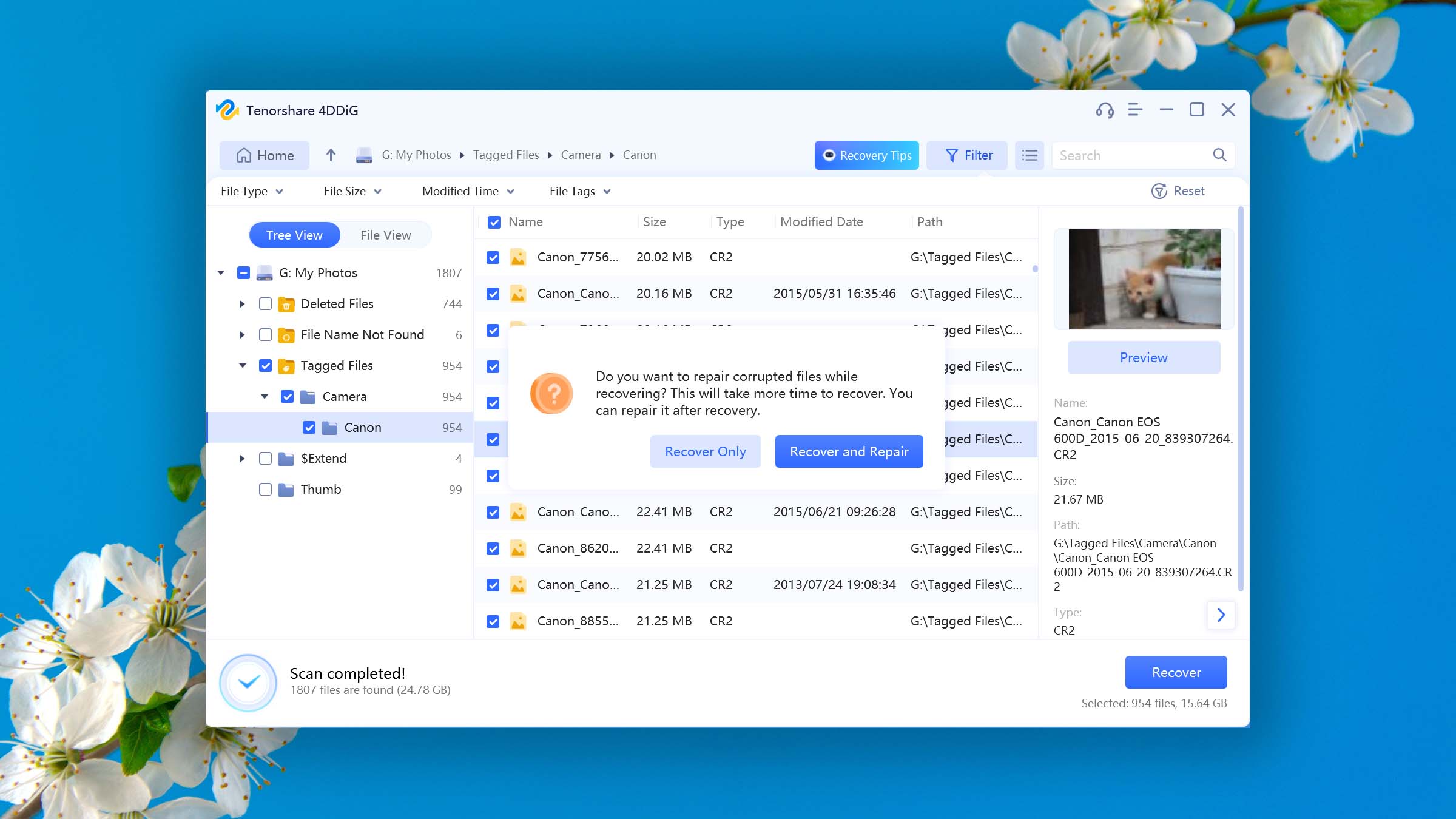Expand the $Extend tree node

pos(243,459)
